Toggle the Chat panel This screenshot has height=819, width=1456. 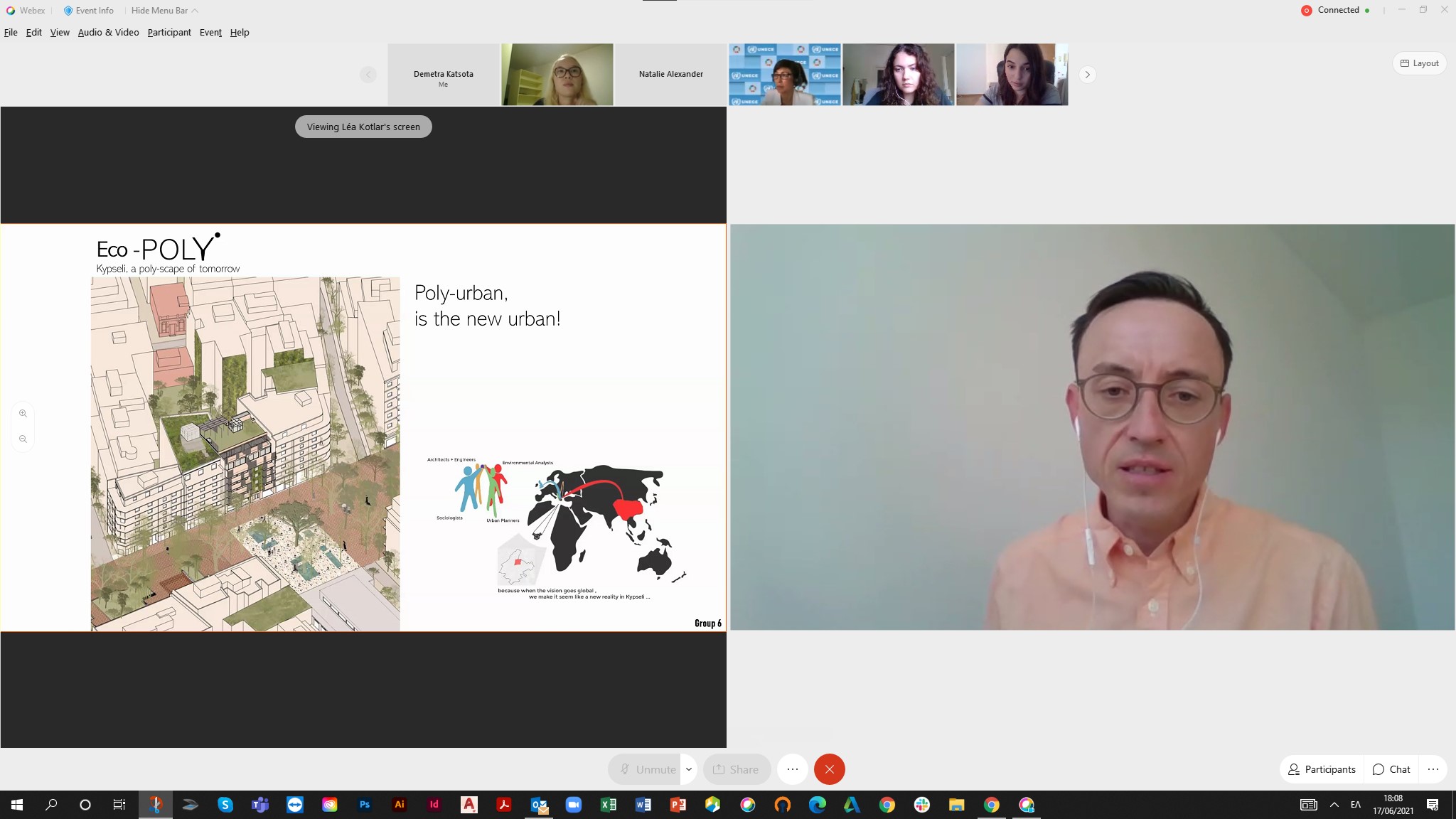[1391, 769]
